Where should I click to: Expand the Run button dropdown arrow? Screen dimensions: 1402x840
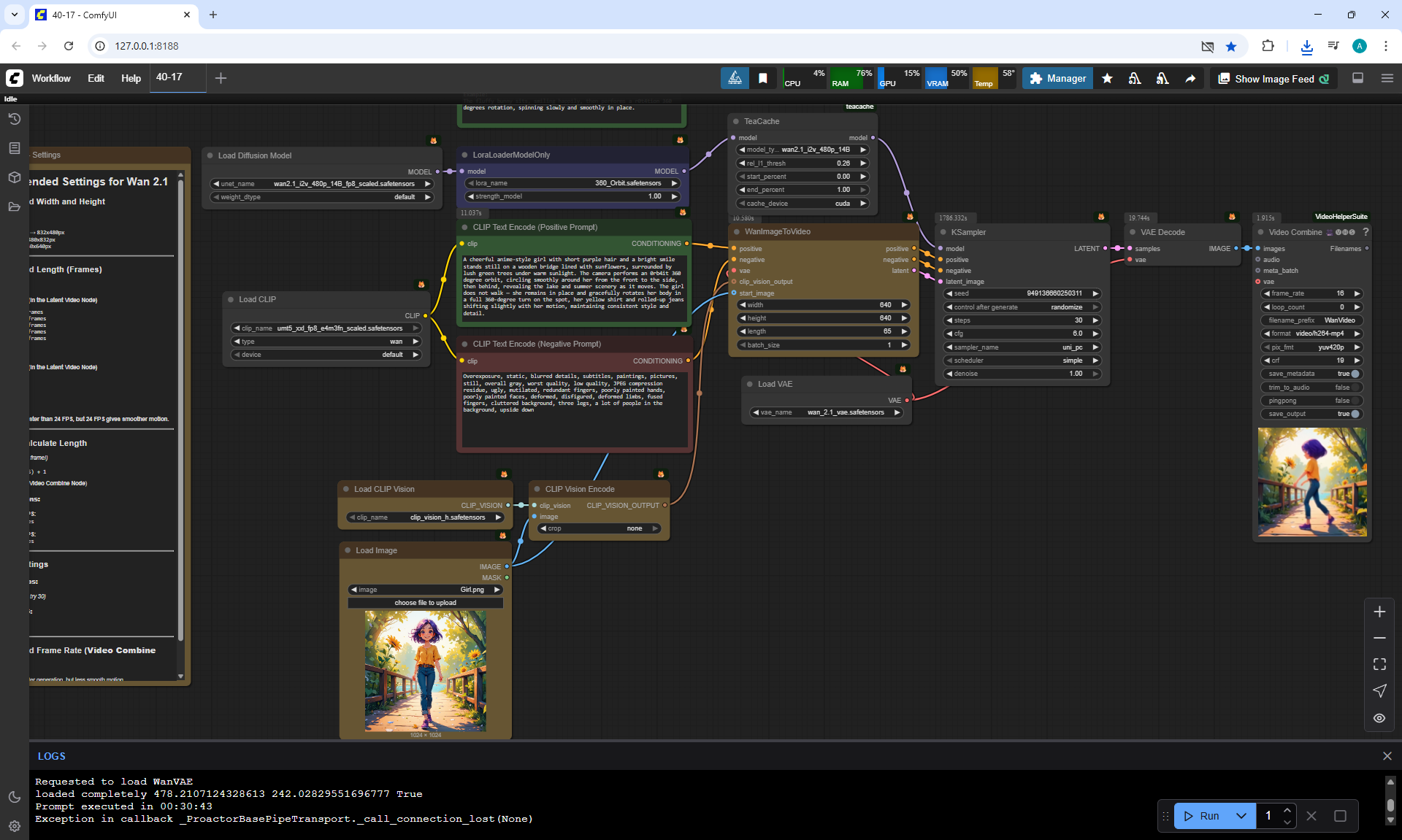(1241, 816)
